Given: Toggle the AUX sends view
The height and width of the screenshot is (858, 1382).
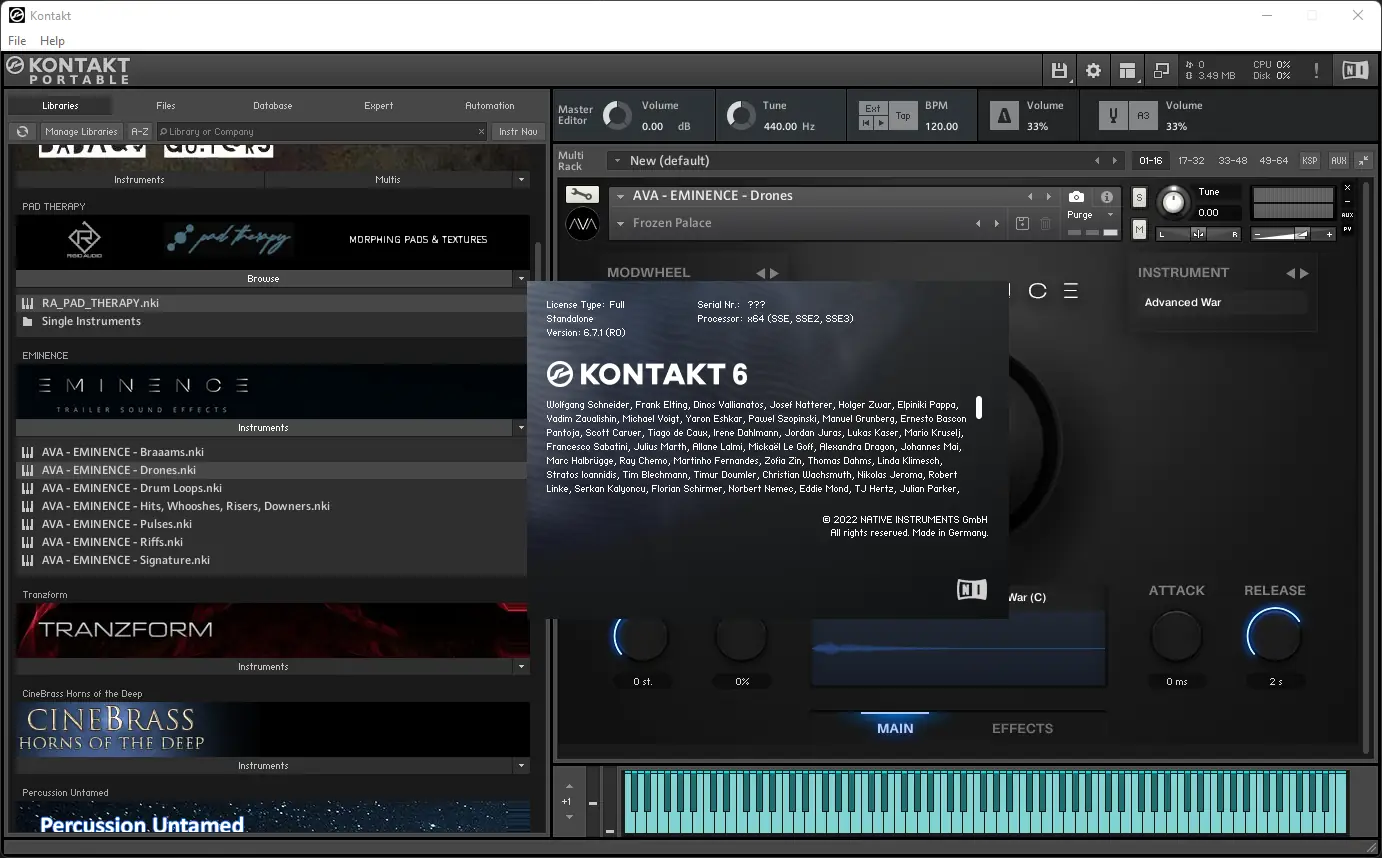Looking at the screenshot, I should [x=1348, y=214].
